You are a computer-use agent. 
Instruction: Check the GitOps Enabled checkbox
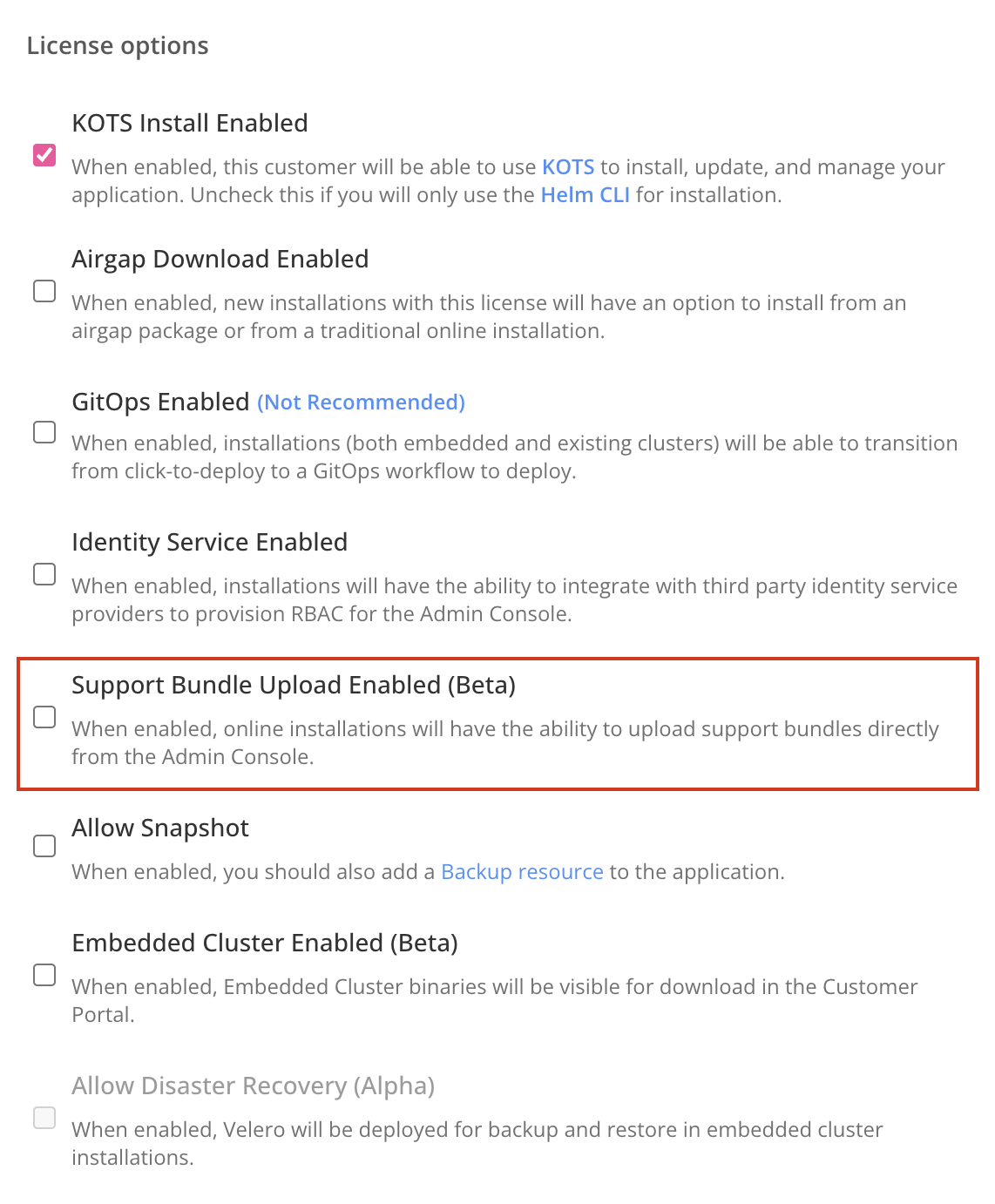(x=44, y=432)
